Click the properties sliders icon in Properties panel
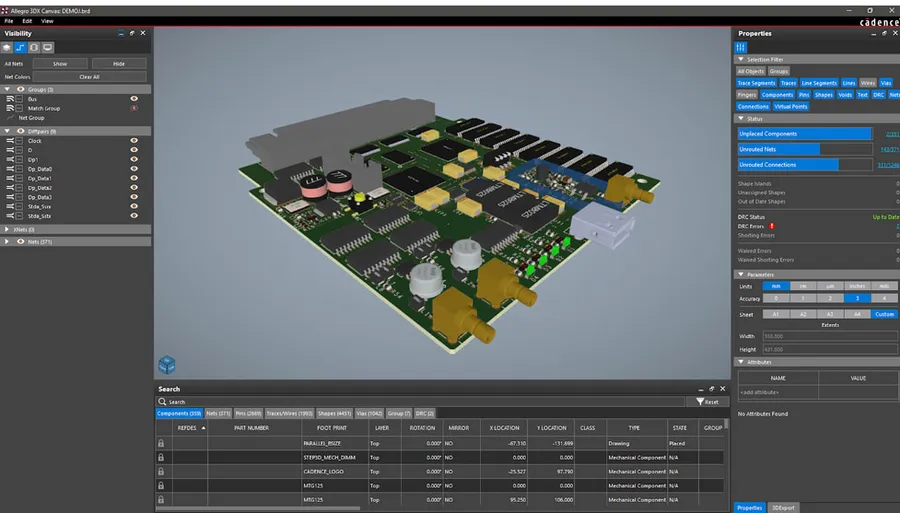The image size is (900, 513). [x=740, y=47]
